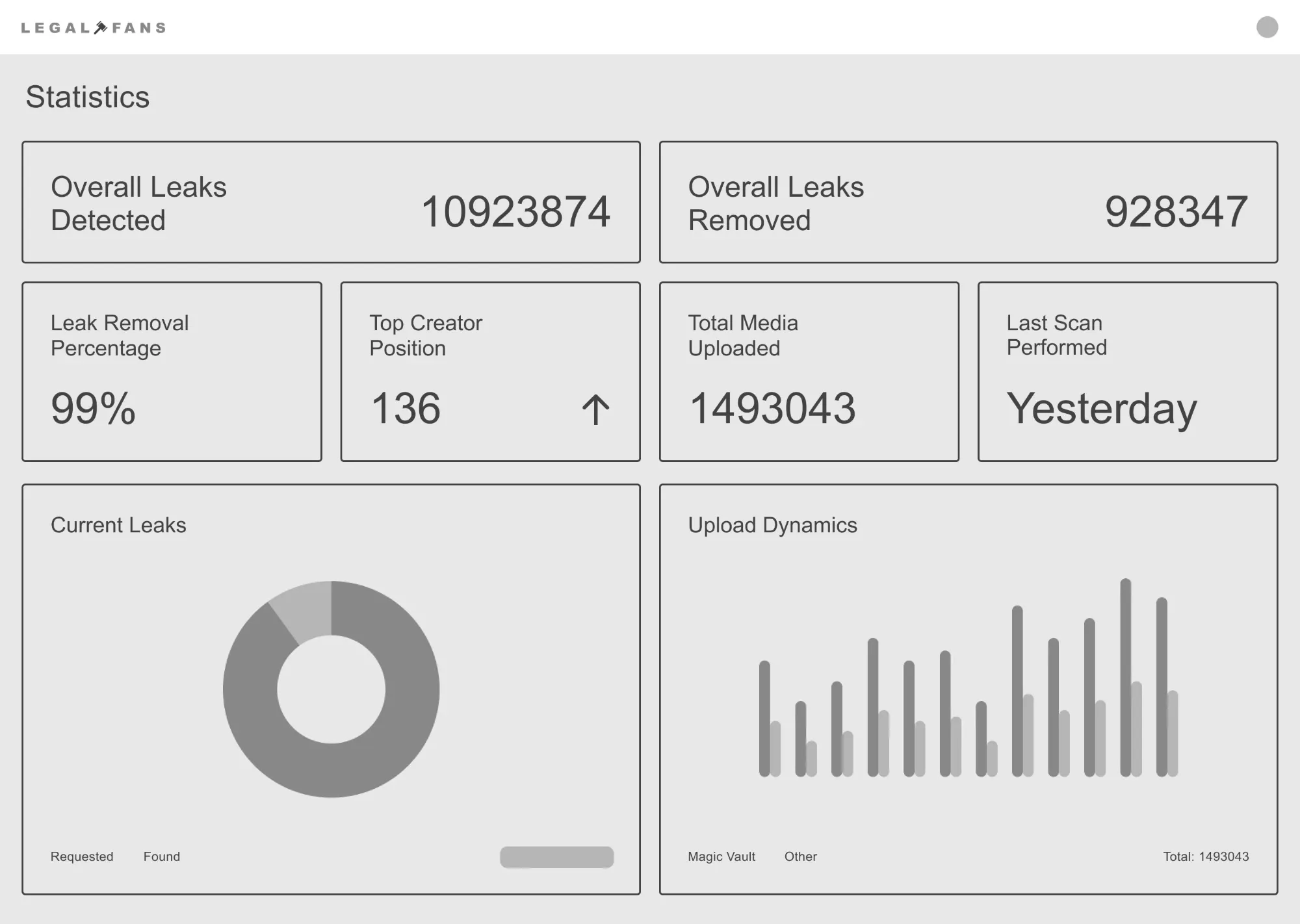Select the Other legend item
Screen dimensions: 1300x924
[801, 856]
